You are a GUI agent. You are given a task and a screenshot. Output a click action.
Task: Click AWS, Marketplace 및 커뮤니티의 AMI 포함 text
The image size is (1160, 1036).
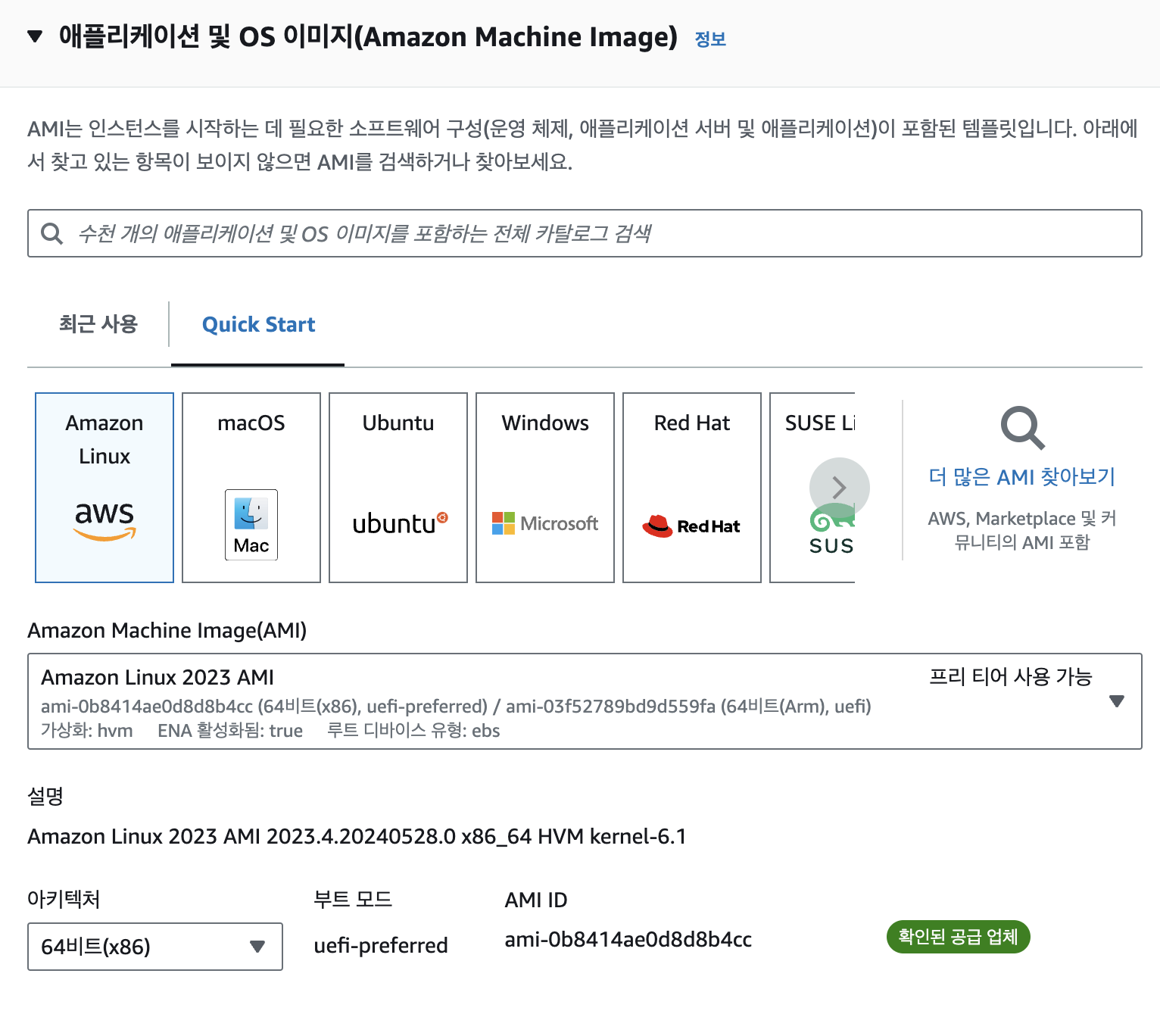(x=1022, y=530)
